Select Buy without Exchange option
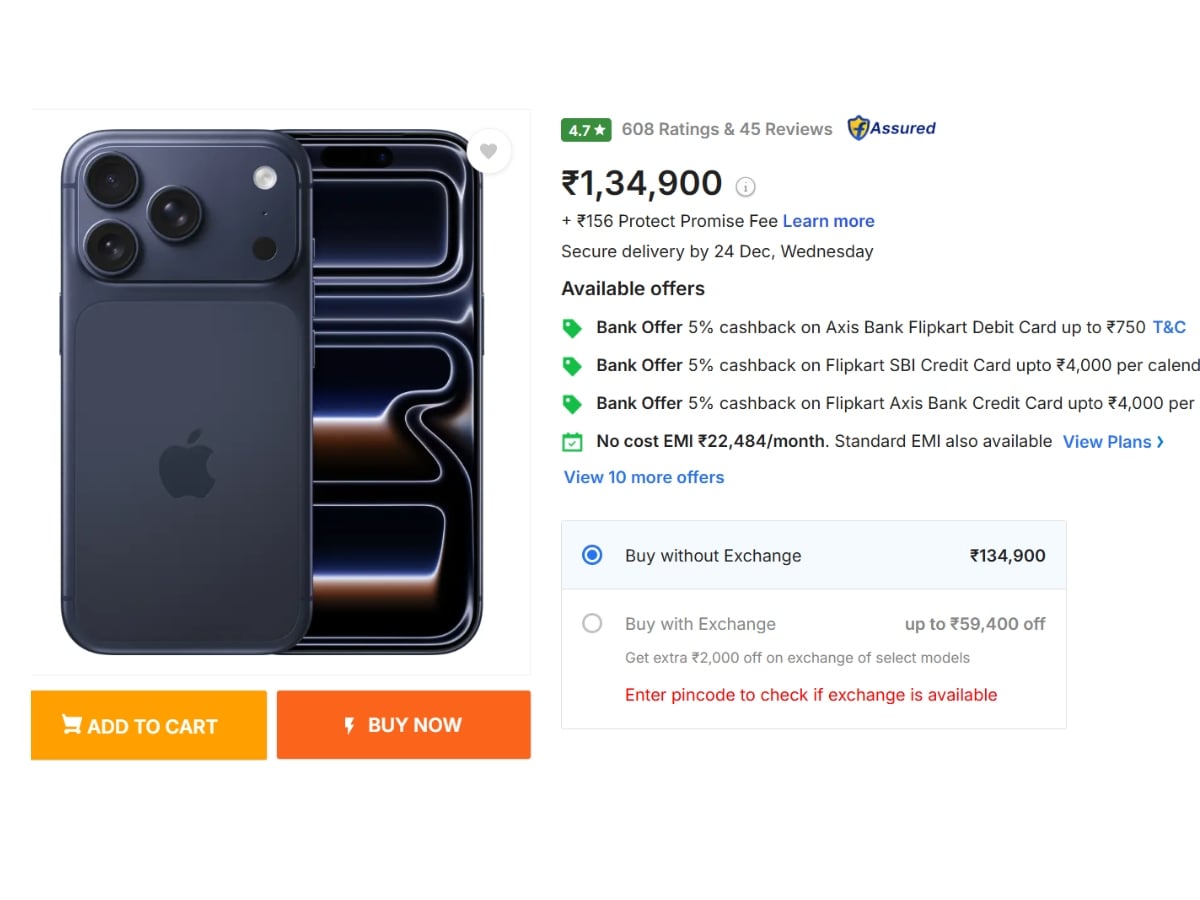 pos(593,555)
